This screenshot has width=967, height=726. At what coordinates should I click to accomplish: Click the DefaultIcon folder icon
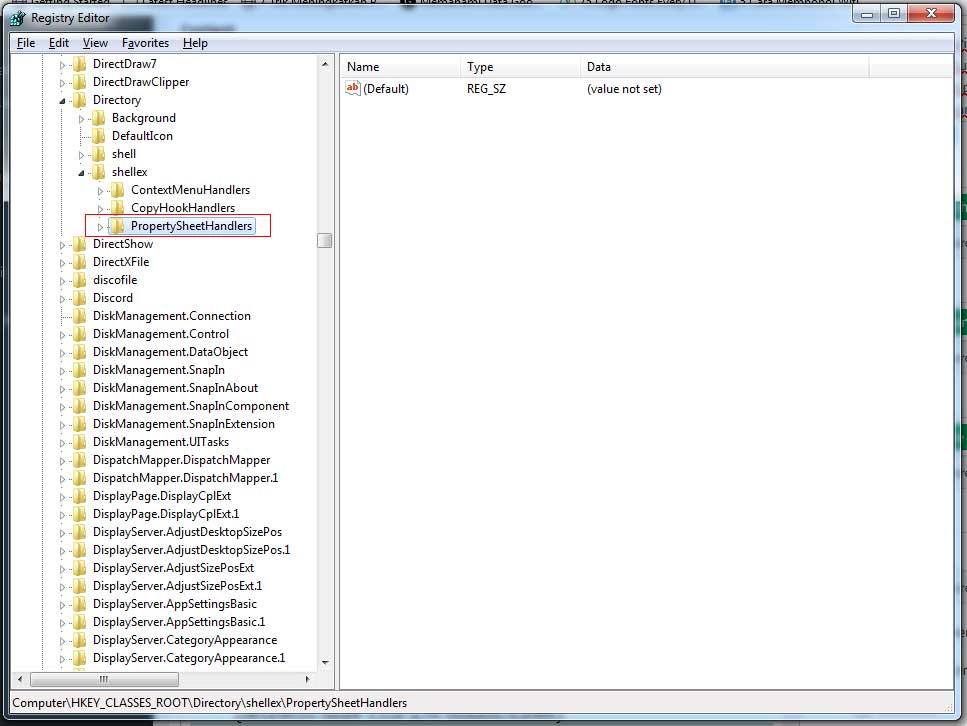click(x=98, y=136)
